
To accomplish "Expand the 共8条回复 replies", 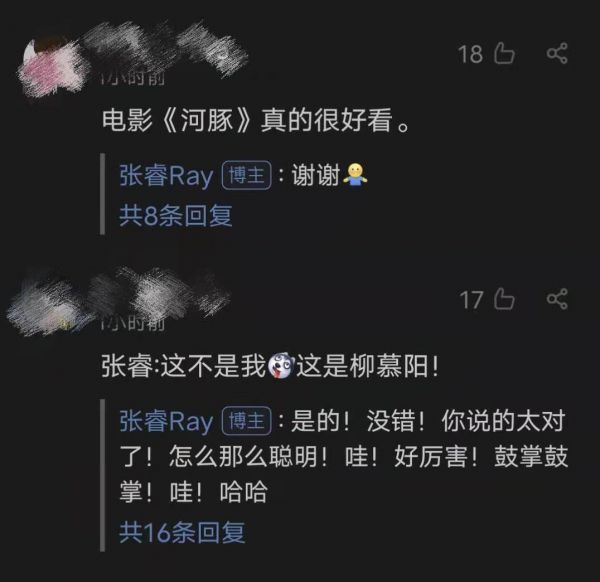I will [x=176, y=215].
